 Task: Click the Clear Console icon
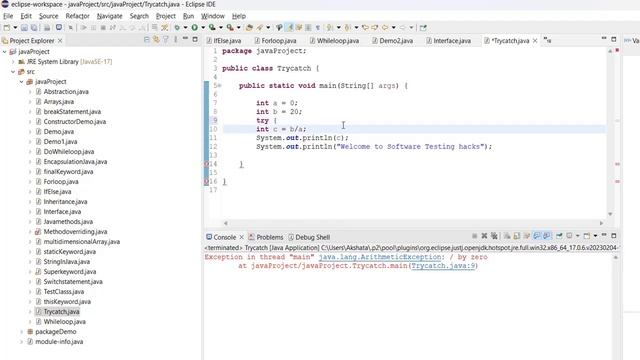(x=507, y=236)
